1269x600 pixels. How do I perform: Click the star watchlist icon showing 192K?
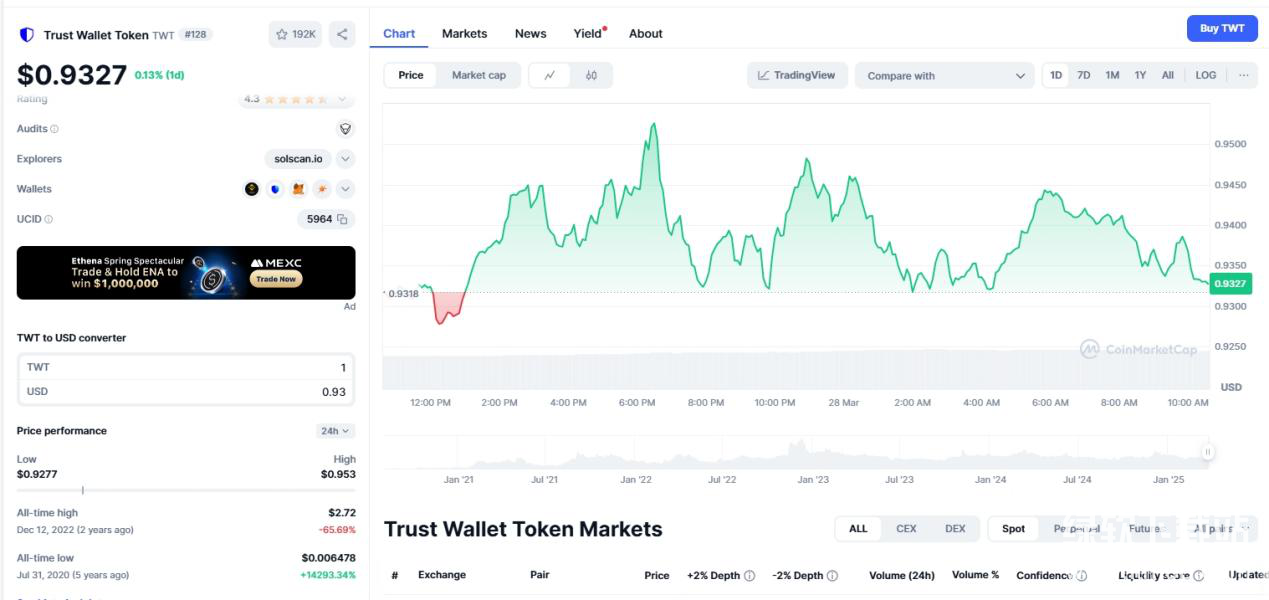[295, 34]
